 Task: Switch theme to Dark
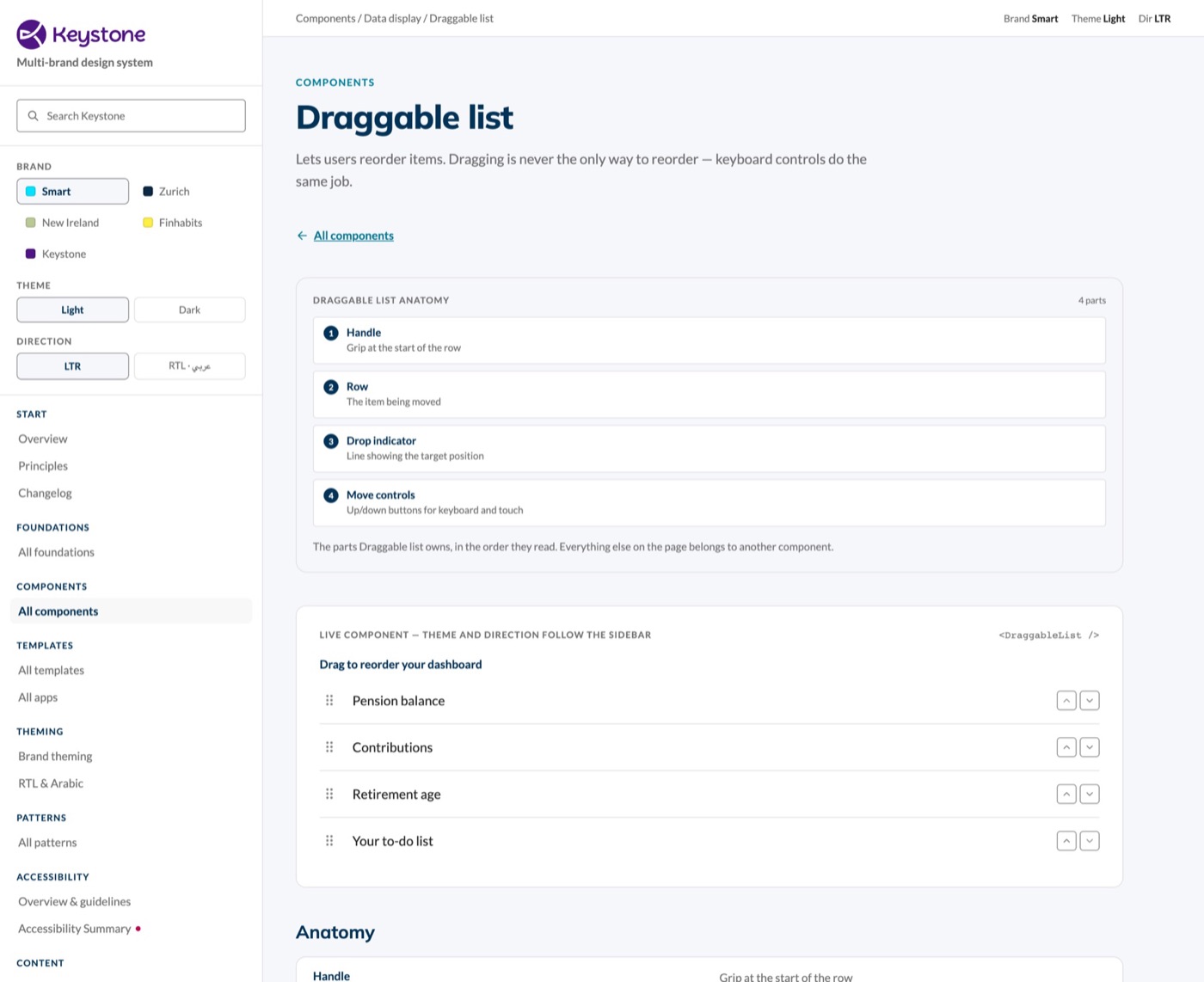click(190, 310)
